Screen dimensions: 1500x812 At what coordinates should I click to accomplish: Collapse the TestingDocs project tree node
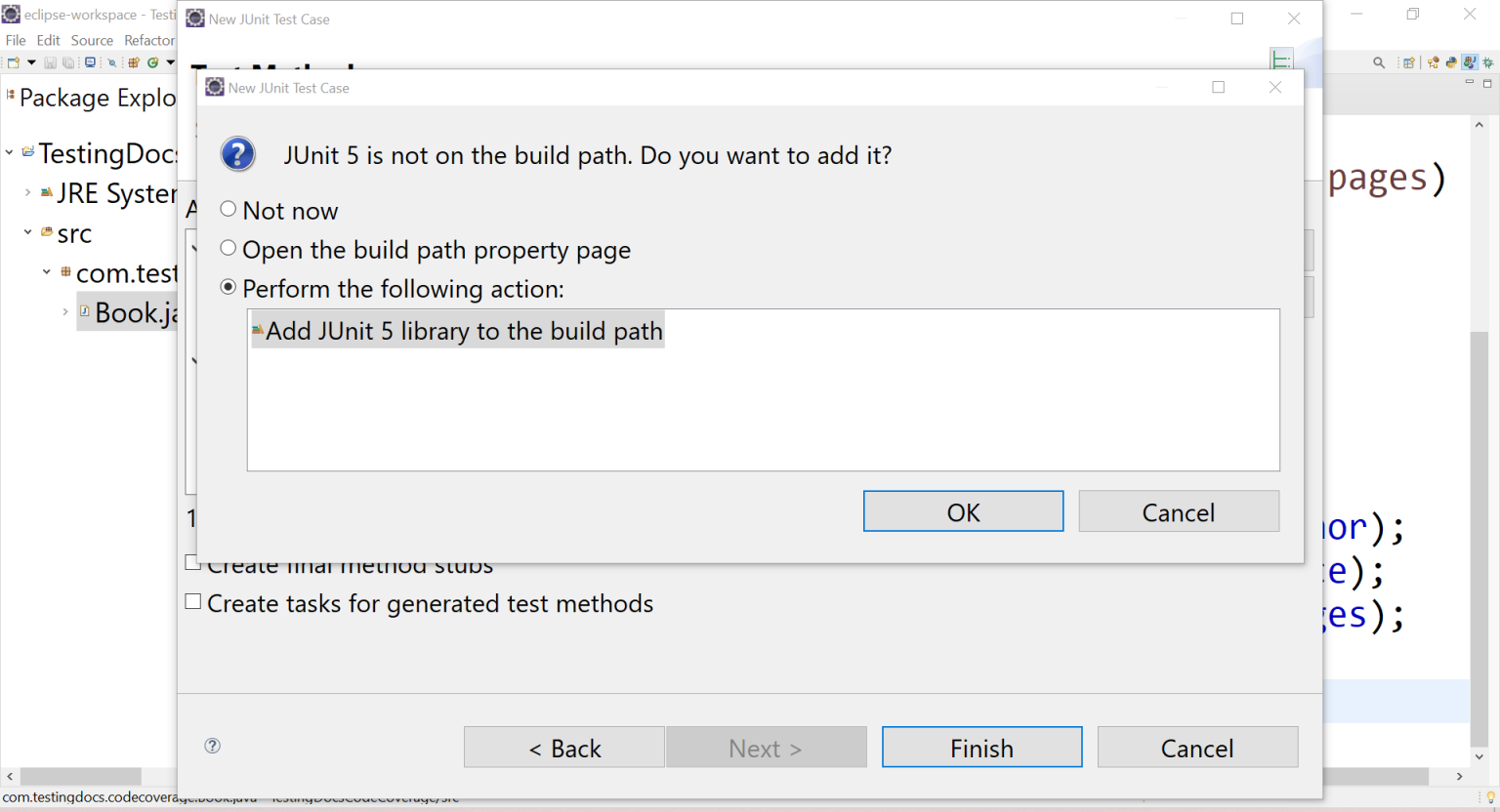(10, 152)
